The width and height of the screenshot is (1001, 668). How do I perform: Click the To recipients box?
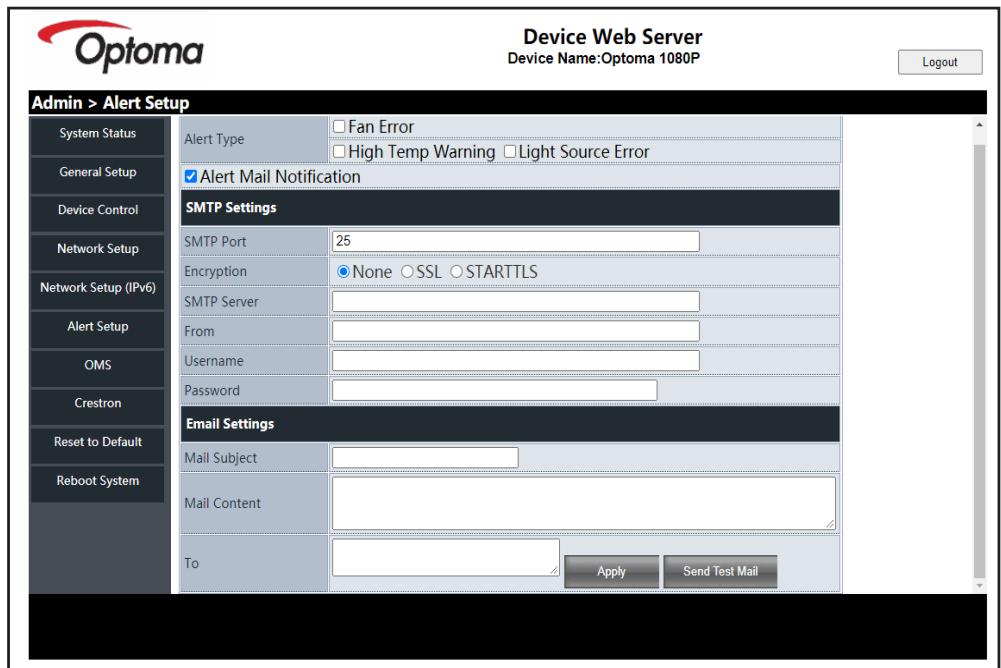pyautogui.click(x=446, y=557)
